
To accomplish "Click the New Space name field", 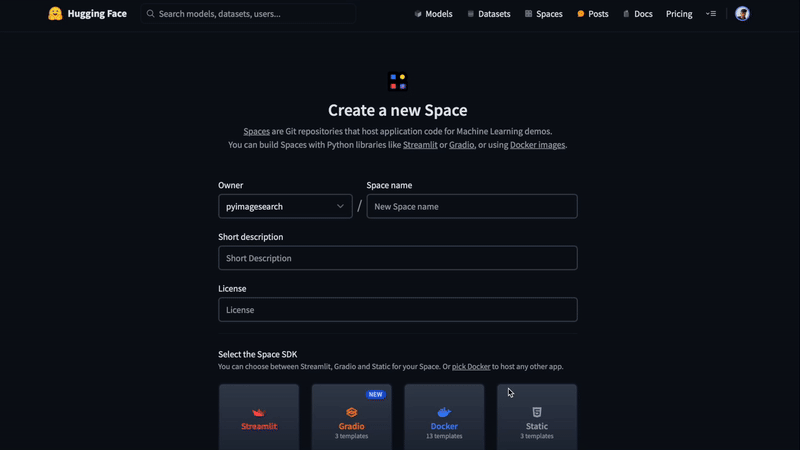I will coord(472,206).
